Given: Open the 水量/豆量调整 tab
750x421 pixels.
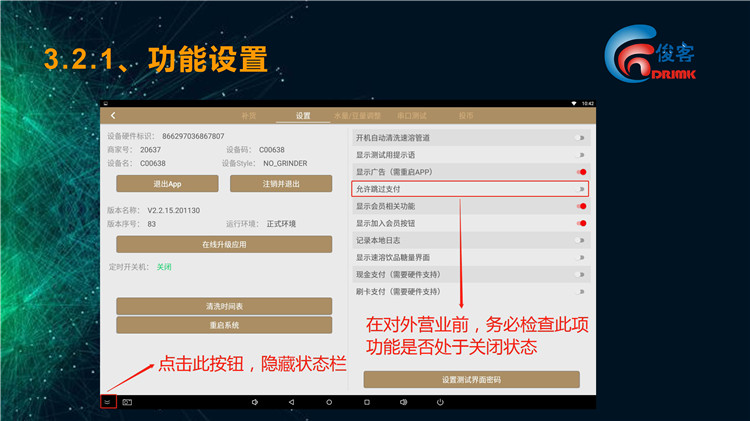Looking at the screenshot, I should point(357,116).
